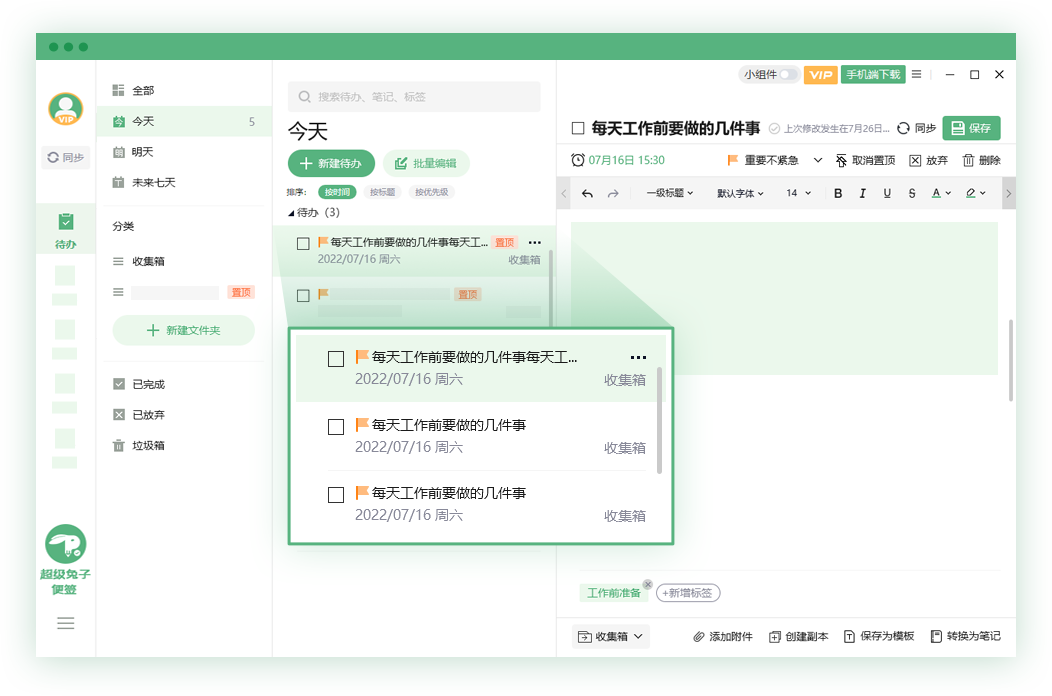Viewport: 1052px width, 696px height.
Task: Click 添加附件 to attach a file
Action: (x=723, y=636)
